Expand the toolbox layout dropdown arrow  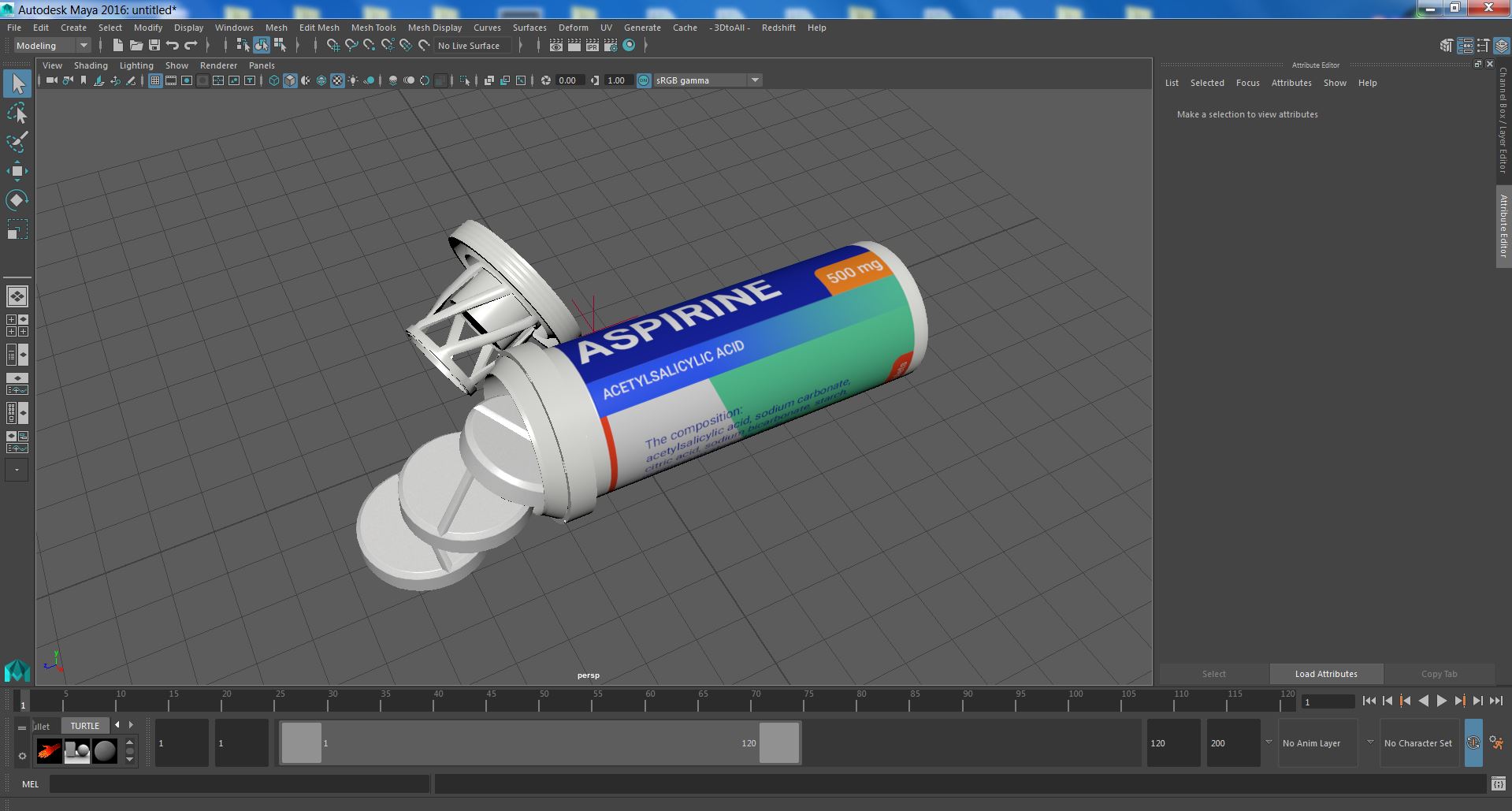point(17,471)
